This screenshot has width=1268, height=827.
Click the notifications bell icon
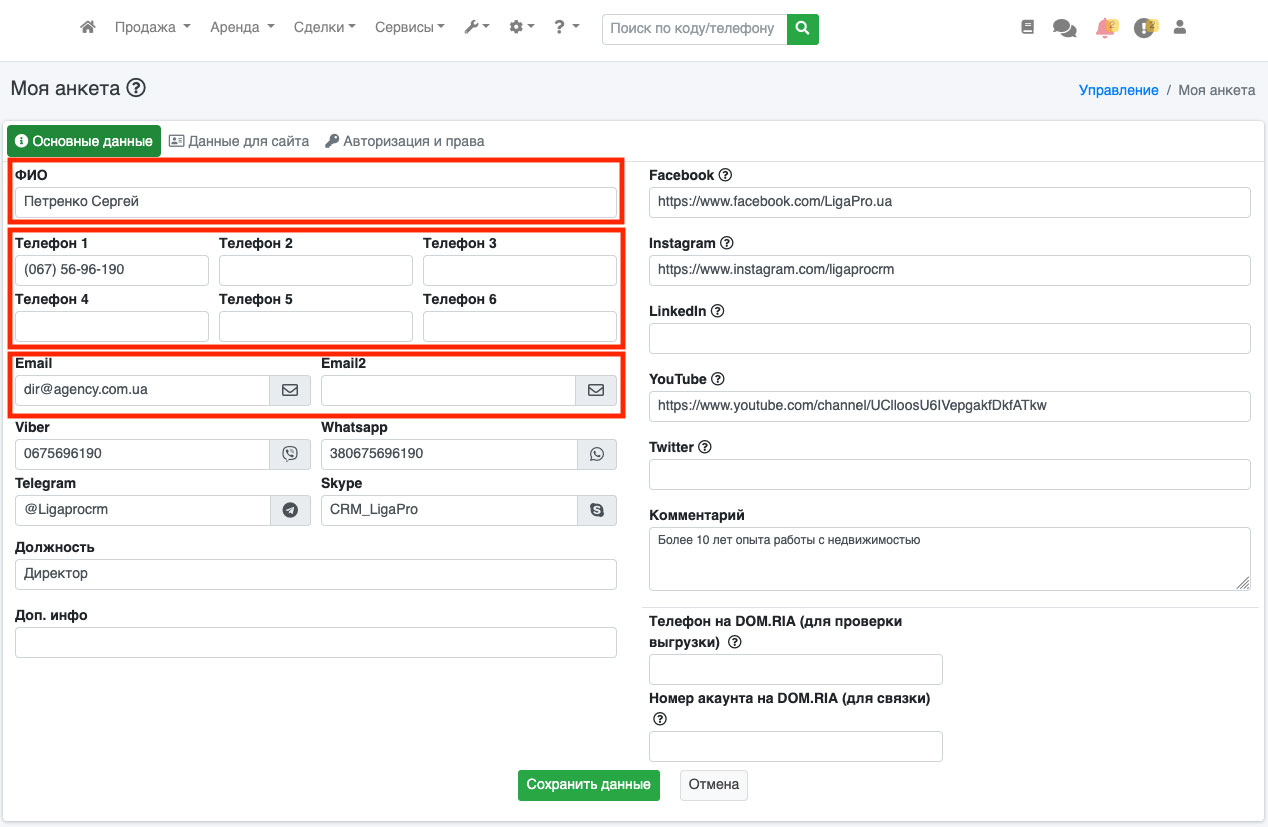(x=1105, y=28)
